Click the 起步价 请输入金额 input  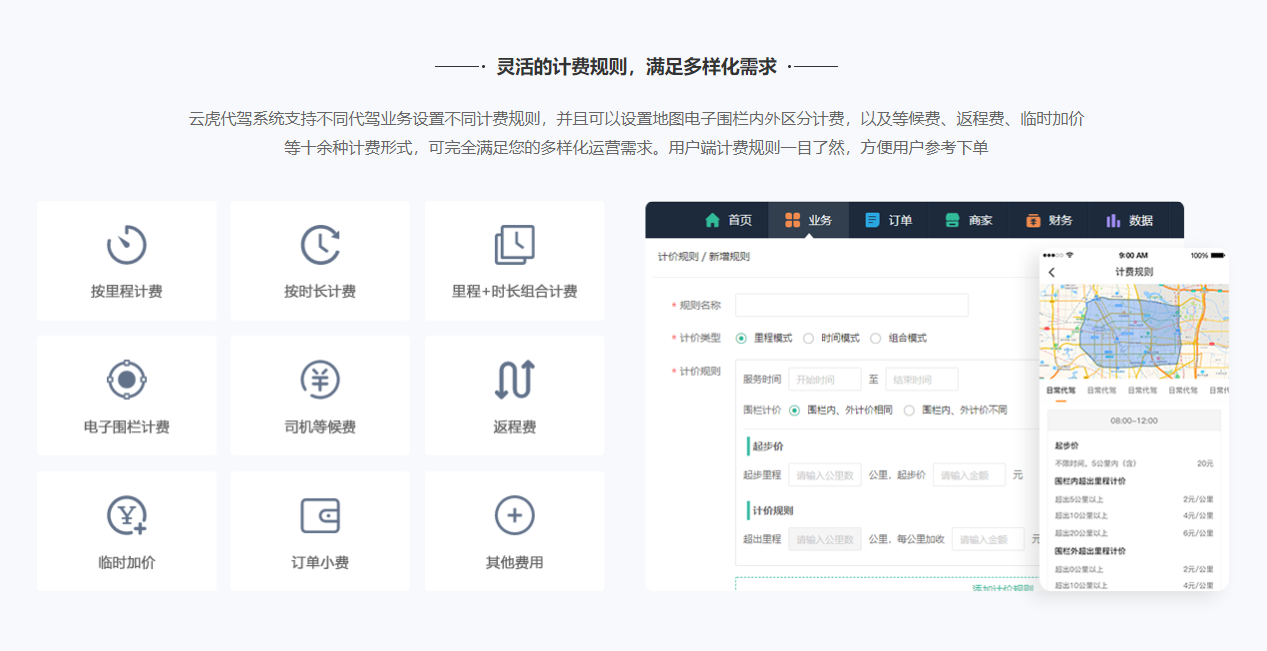tap(969, 475)
